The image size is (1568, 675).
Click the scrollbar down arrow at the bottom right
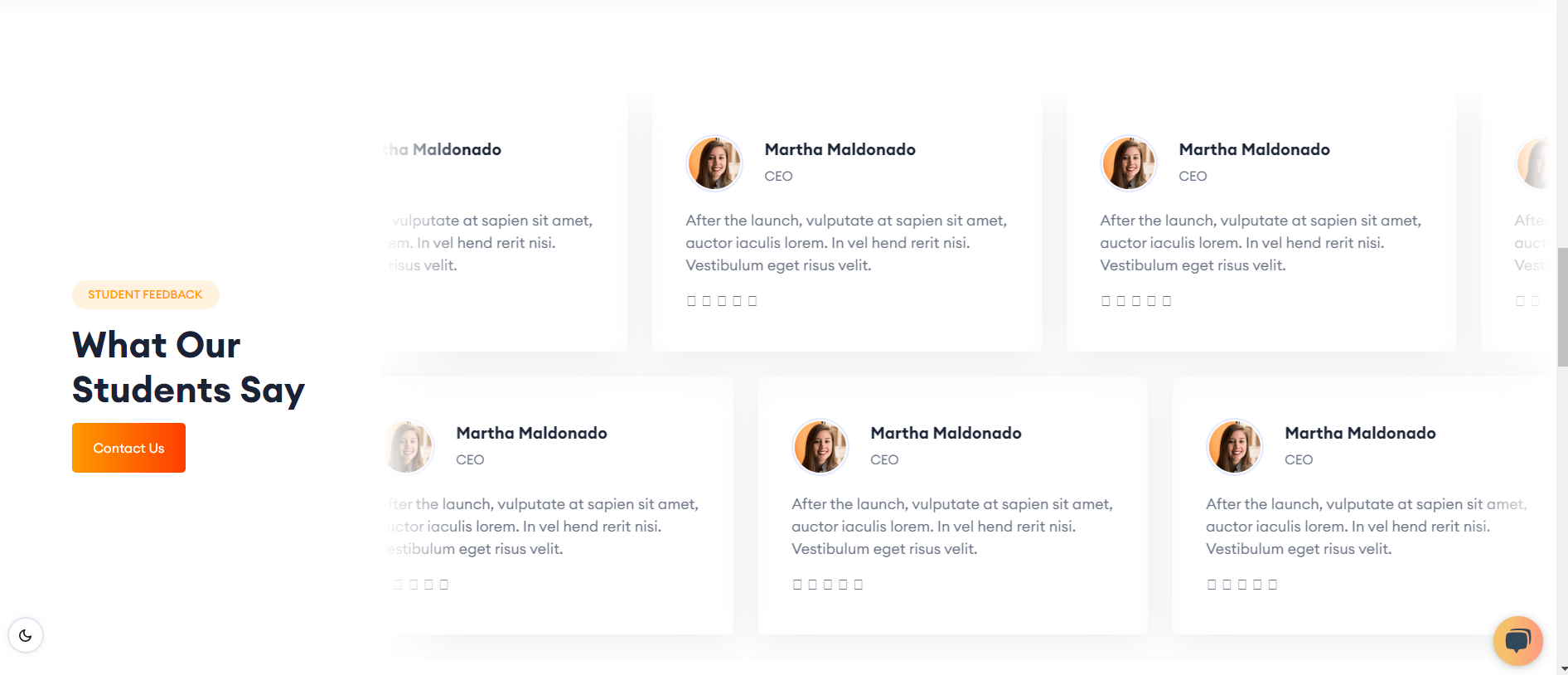coord(1562,668)
